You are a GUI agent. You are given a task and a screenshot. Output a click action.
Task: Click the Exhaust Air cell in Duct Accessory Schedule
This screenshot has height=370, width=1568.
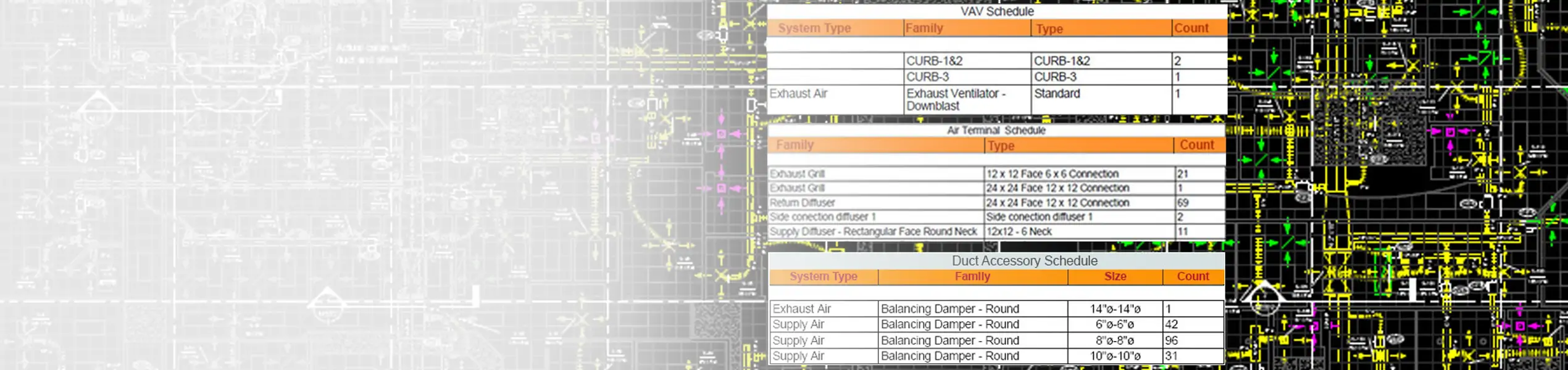coord(801,309)
